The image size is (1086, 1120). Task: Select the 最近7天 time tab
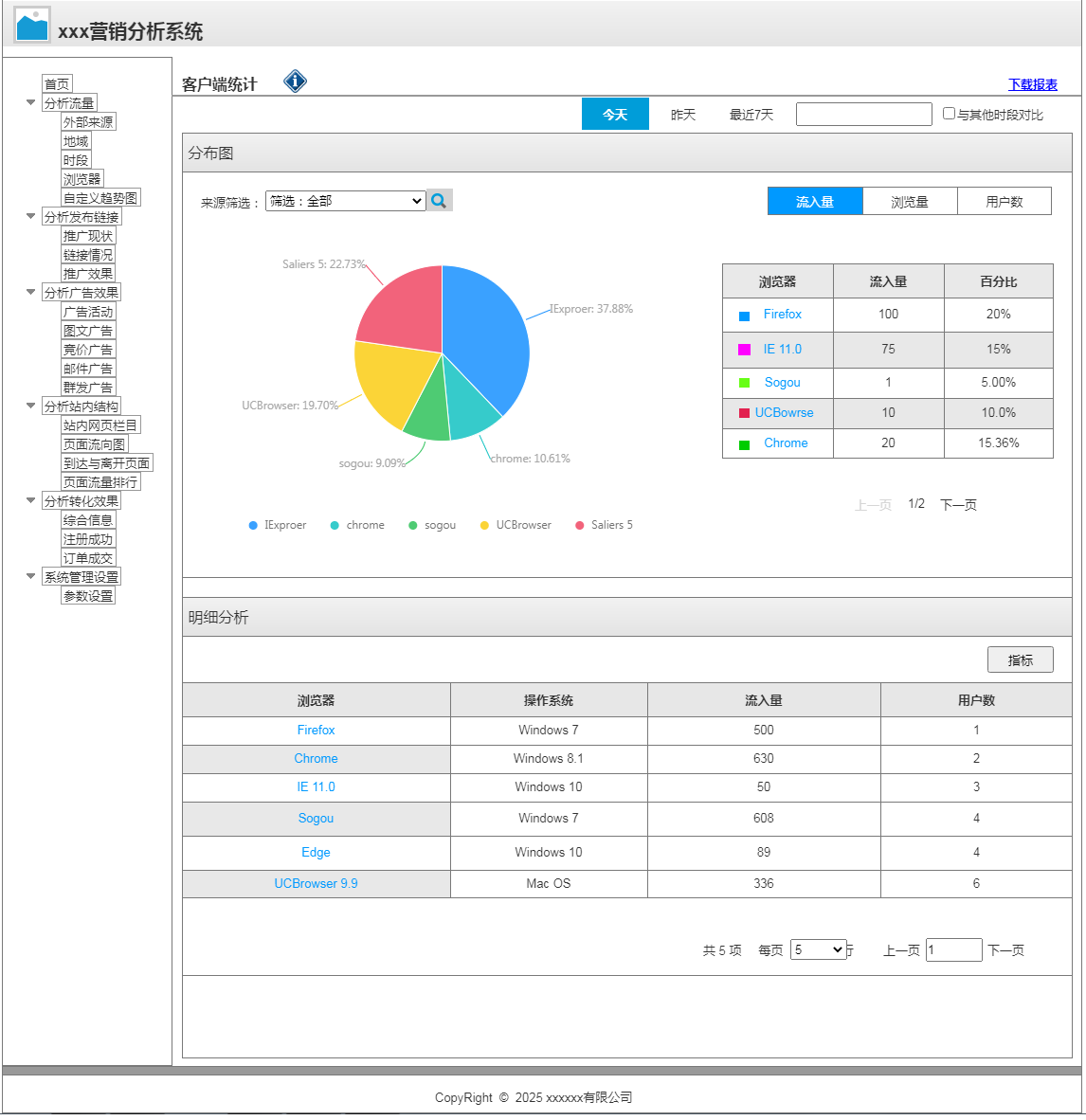click(x=751, y=115)
